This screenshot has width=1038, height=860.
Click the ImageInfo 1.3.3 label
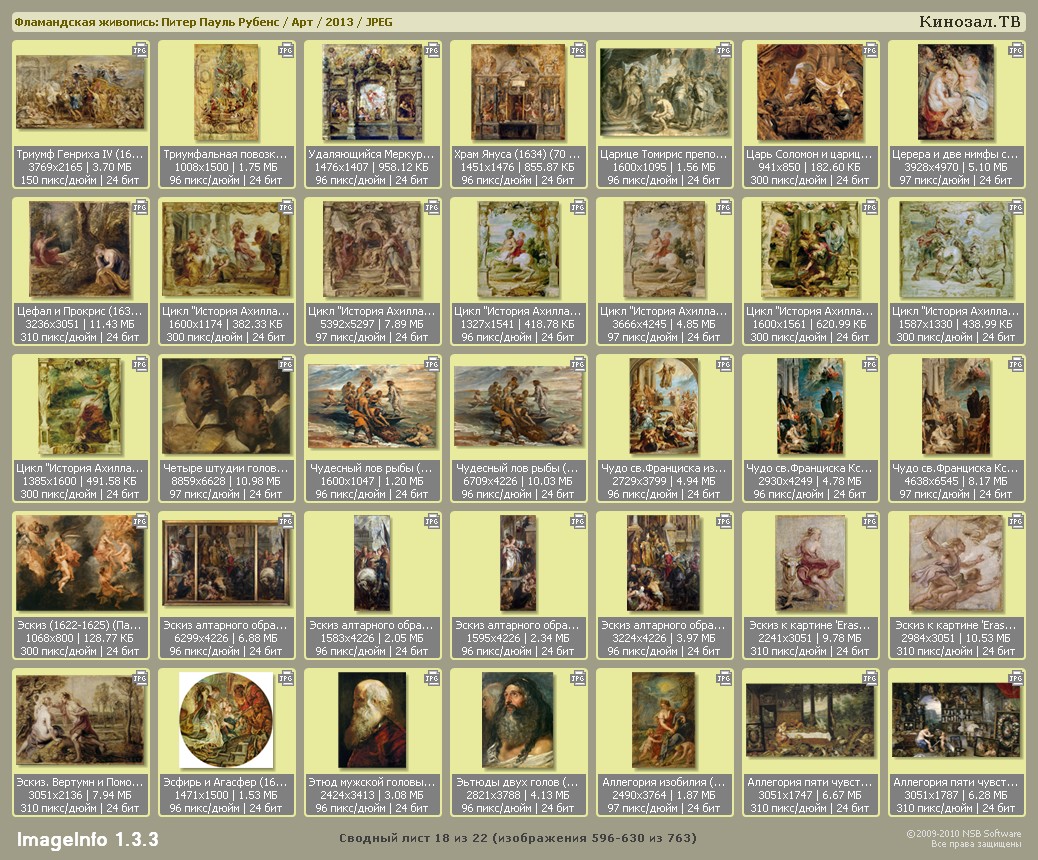click(x=87, y=839)
